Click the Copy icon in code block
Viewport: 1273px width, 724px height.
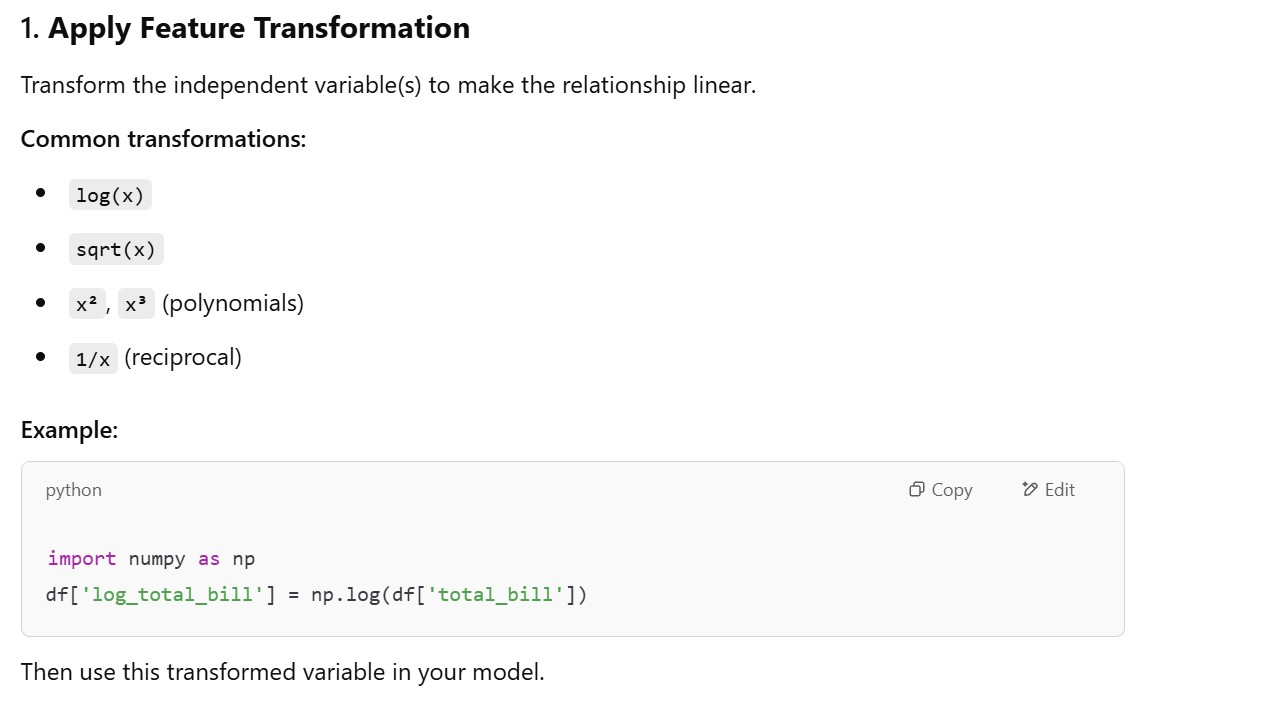coord(916,490)
